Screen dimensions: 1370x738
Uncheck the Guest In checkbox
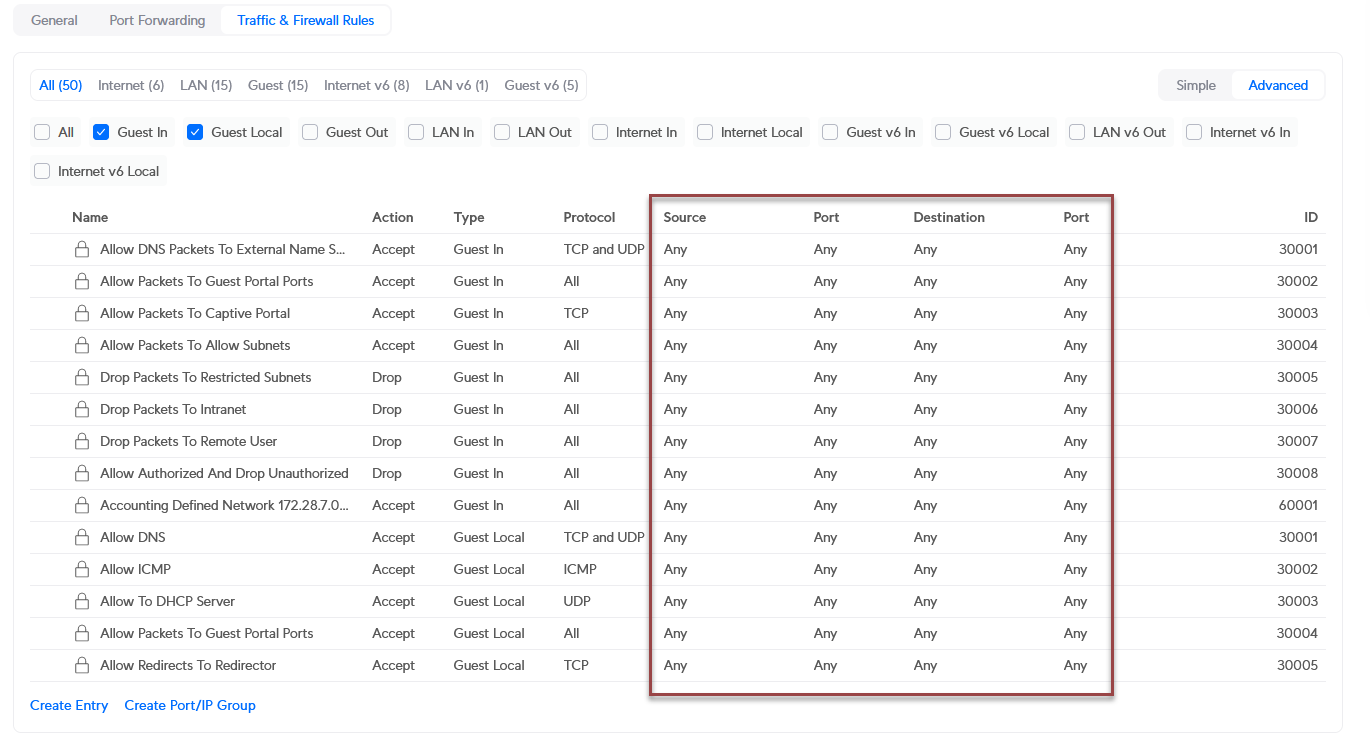tap(101, 132)
